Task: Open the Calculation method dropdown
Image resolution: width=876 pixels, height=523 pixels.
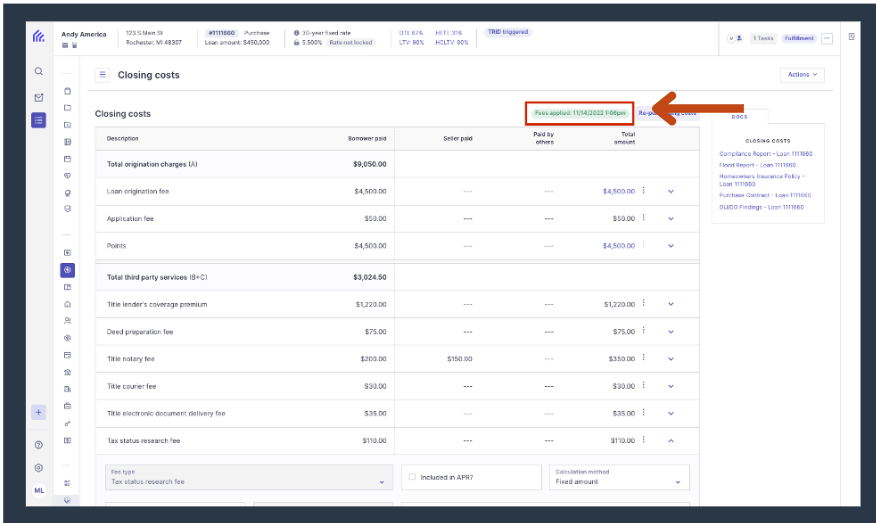Action: click(x=619, y=477)
